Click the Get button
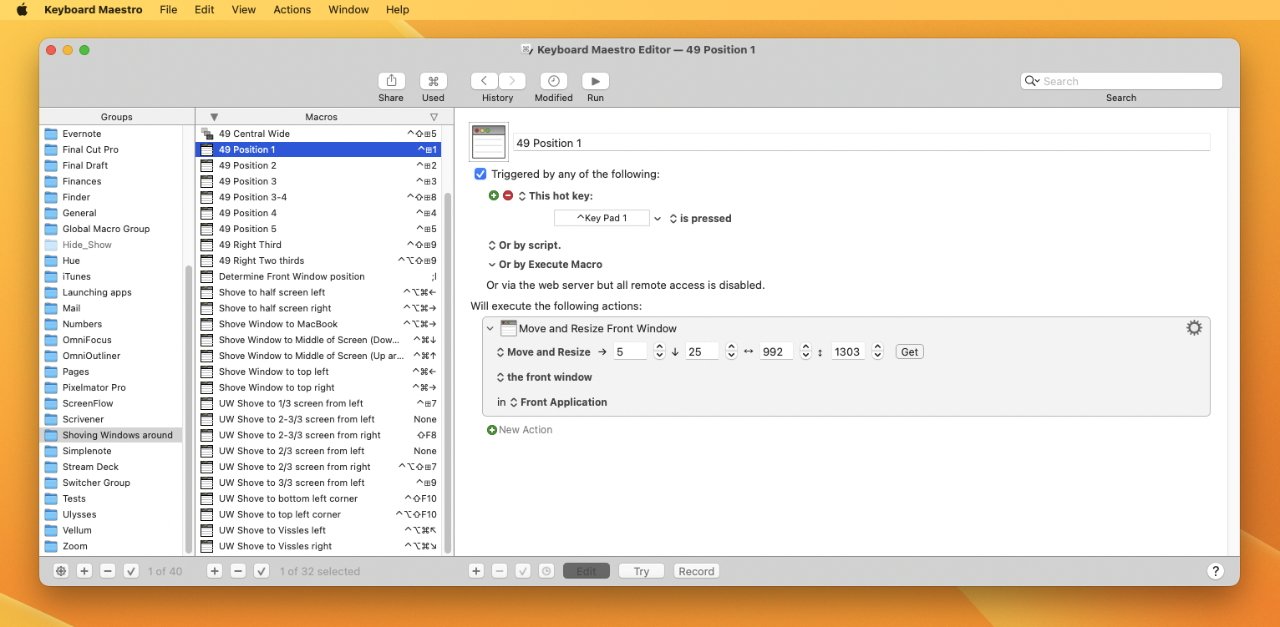The image size is (1280, 627). point(909,352)
